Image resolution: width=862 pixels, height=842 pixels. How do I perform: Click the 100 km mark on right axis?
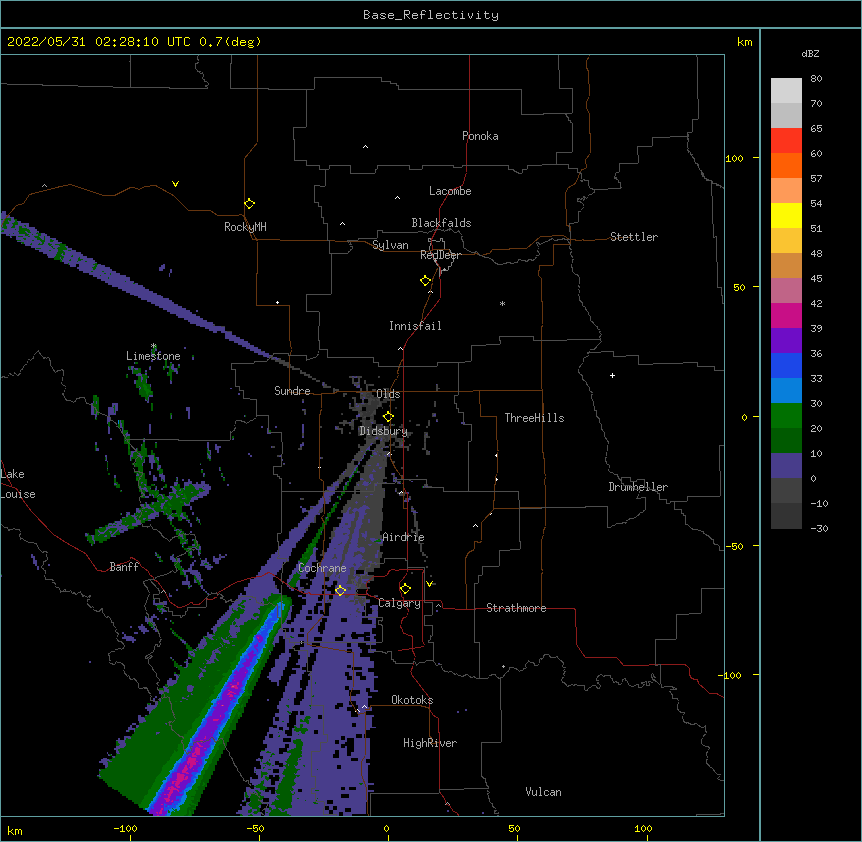click(x=734, y=158)
